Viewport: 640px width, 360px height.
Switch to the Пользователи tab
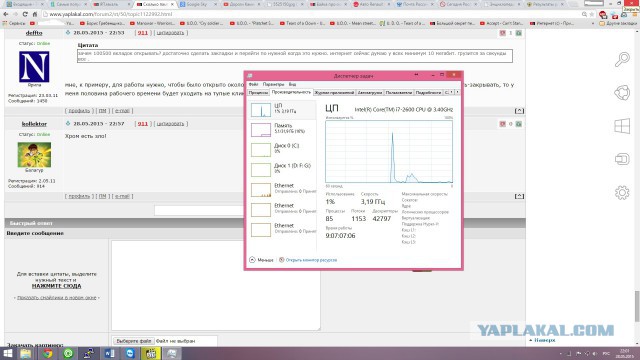pos(399,93)
